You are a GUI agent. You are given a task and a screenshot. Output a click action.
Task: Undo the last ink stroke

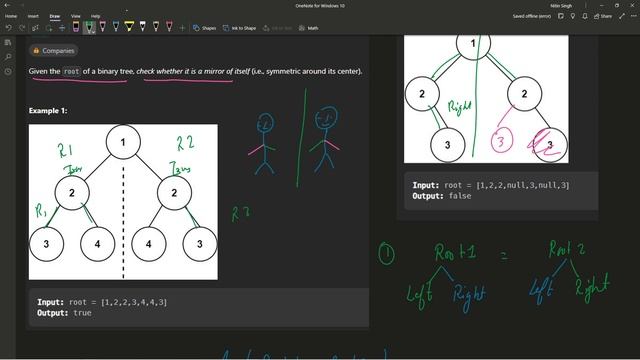point(9,28)
